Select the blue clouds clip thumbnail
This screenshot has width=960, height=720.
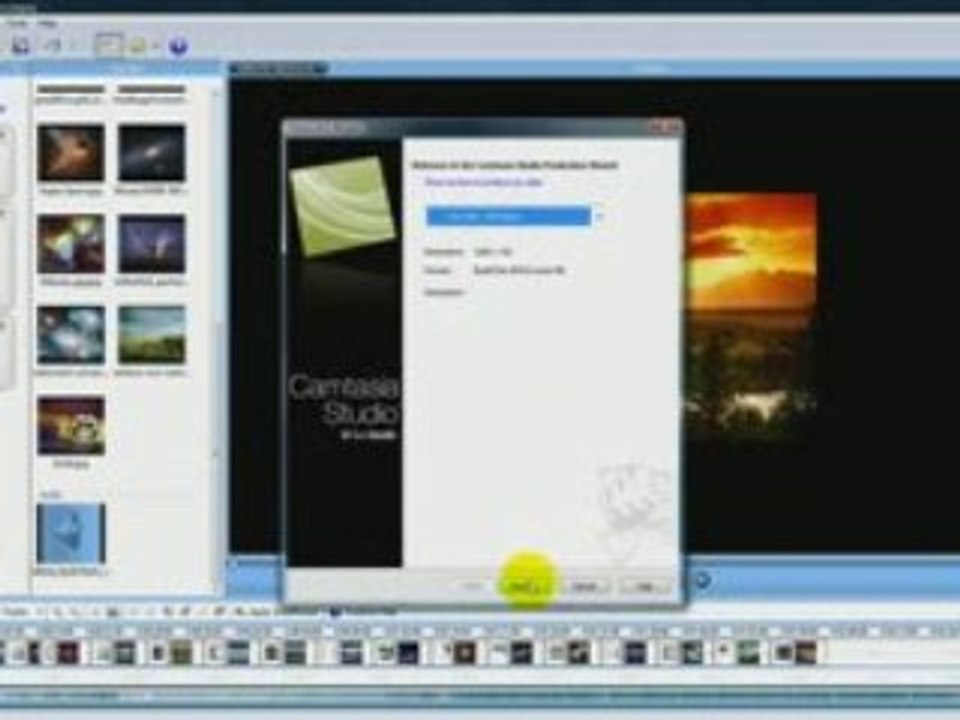(x=70, y=335)
